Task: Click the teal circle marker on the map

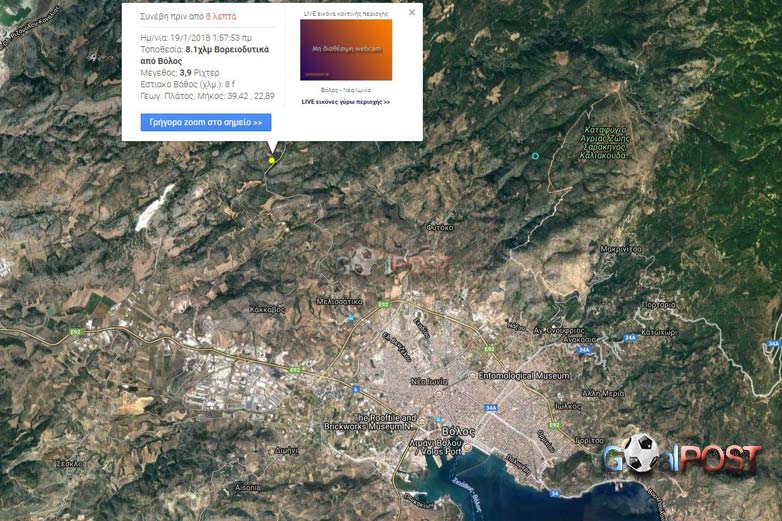Action: (x=535, y=156)
